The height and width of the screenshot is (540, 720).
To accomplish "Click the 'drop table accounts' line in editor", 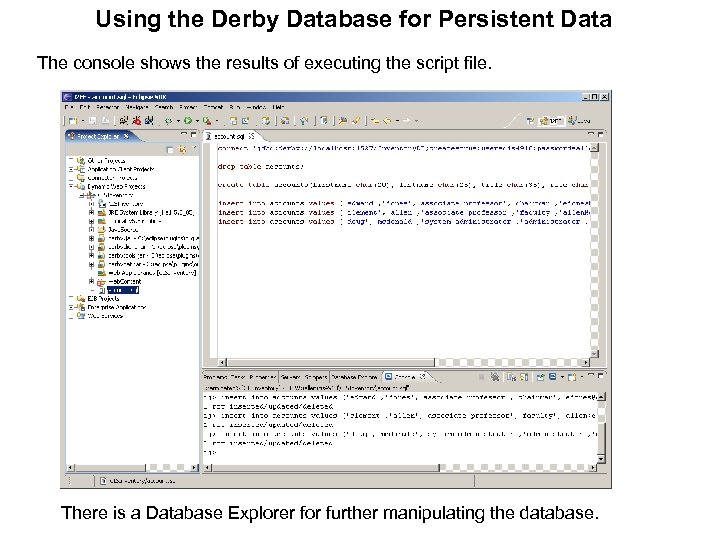I will [x=260, y=167].
